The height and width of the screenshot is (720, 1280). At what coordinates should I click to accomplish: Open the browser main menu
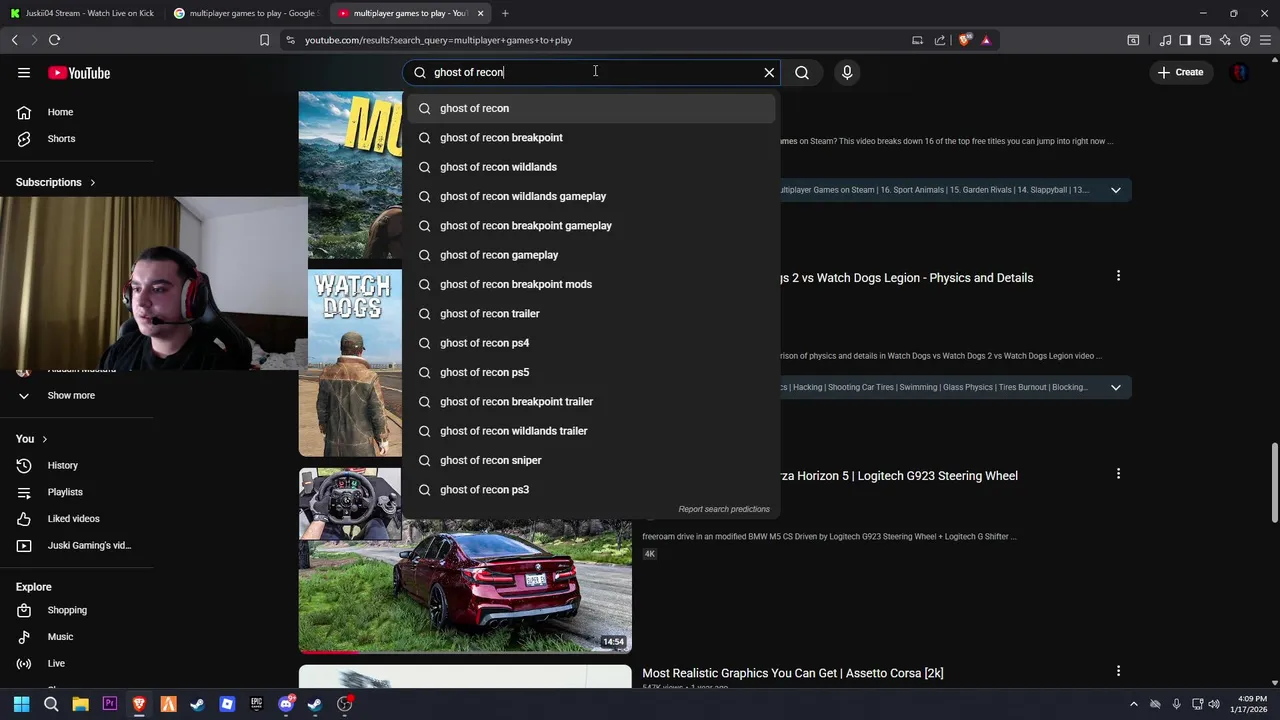click(1265, 40)
